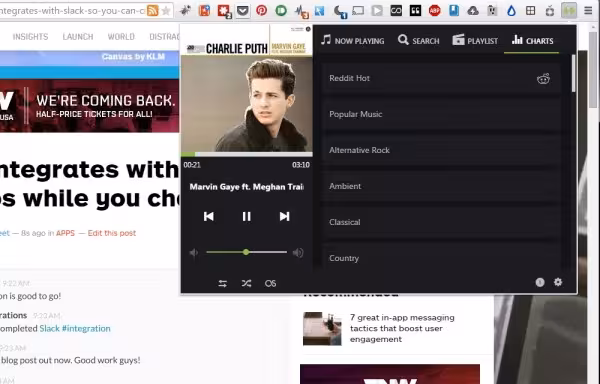
Task: Open the Reddit Hot chart
Action: [x=441, y=78]
